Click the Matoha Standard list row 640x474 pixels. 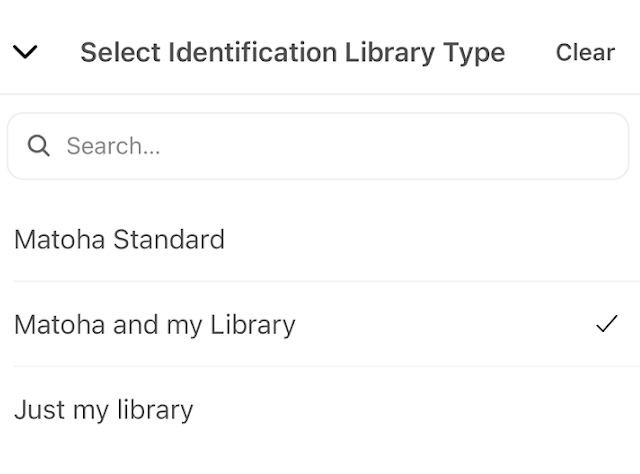320,240
